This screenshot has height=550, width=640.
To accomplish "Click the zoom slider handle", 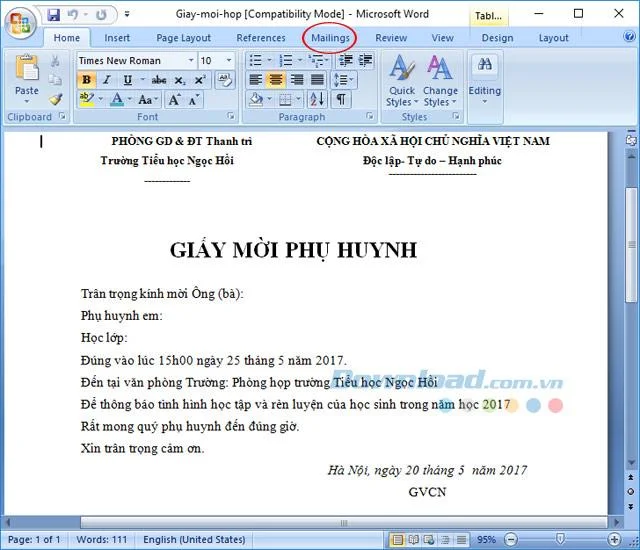I will point(560,539).
